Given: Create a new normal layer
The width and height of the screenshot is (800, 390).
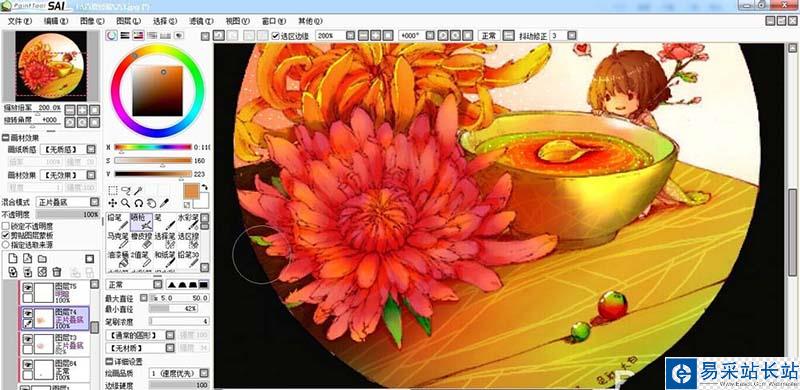Looking at the screenshot, I should [14, 259].
